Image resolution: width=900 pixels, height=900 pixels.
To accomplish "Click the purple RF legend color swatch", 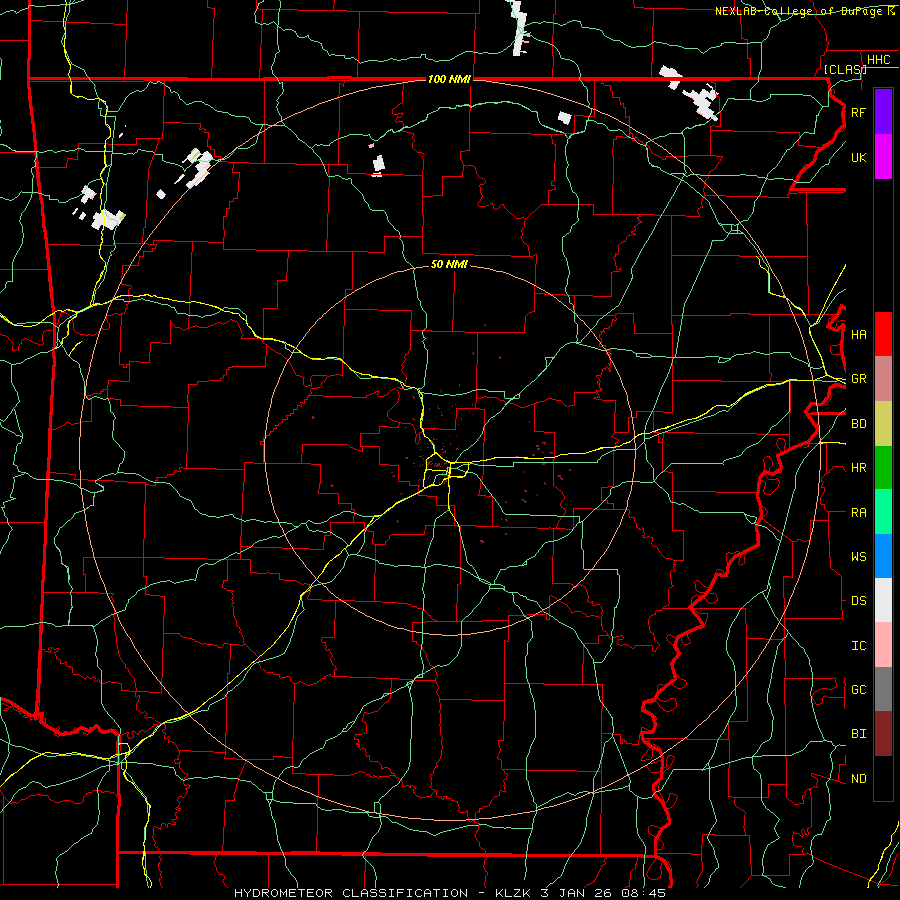I will (883, 111).
